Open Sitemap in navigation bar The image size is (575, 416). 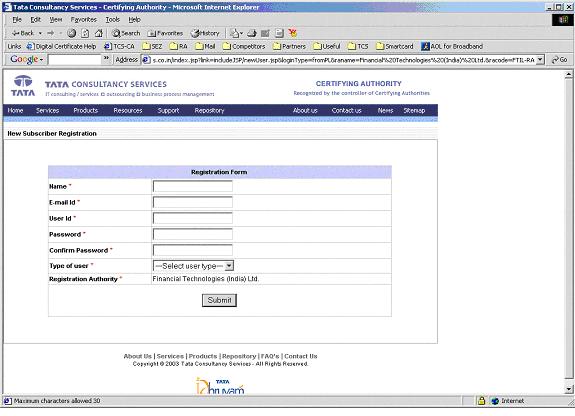[x=414, y=110]
